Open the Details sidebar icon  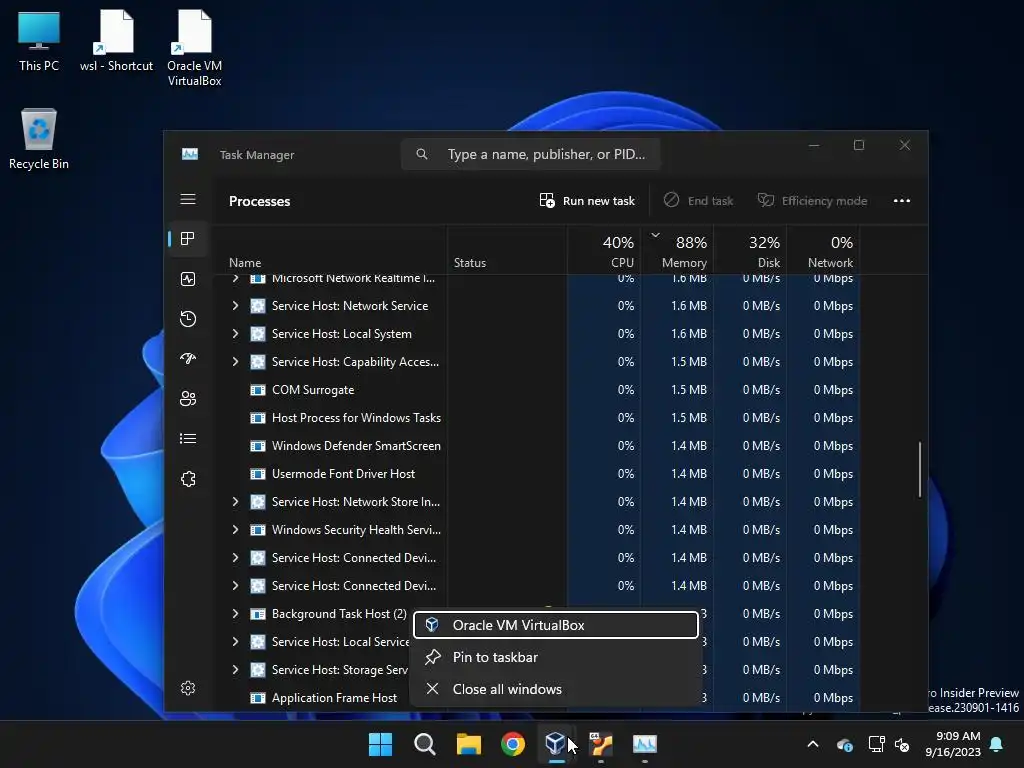188,438
